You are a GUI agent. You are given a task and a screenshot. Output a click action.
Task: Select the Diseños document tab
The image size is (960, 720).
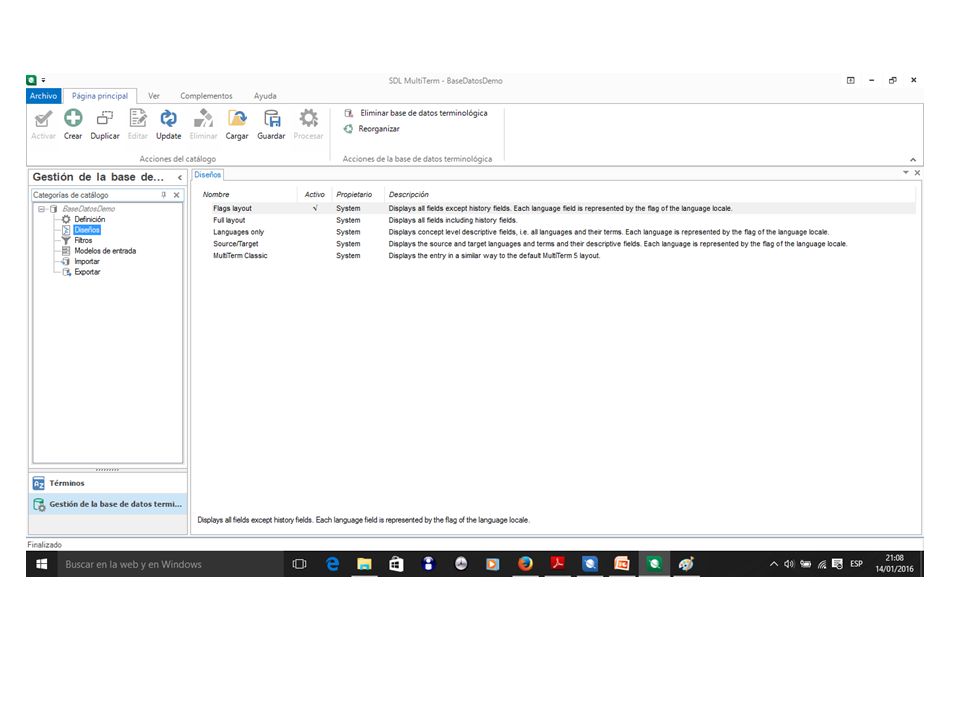tap(208, 175)
